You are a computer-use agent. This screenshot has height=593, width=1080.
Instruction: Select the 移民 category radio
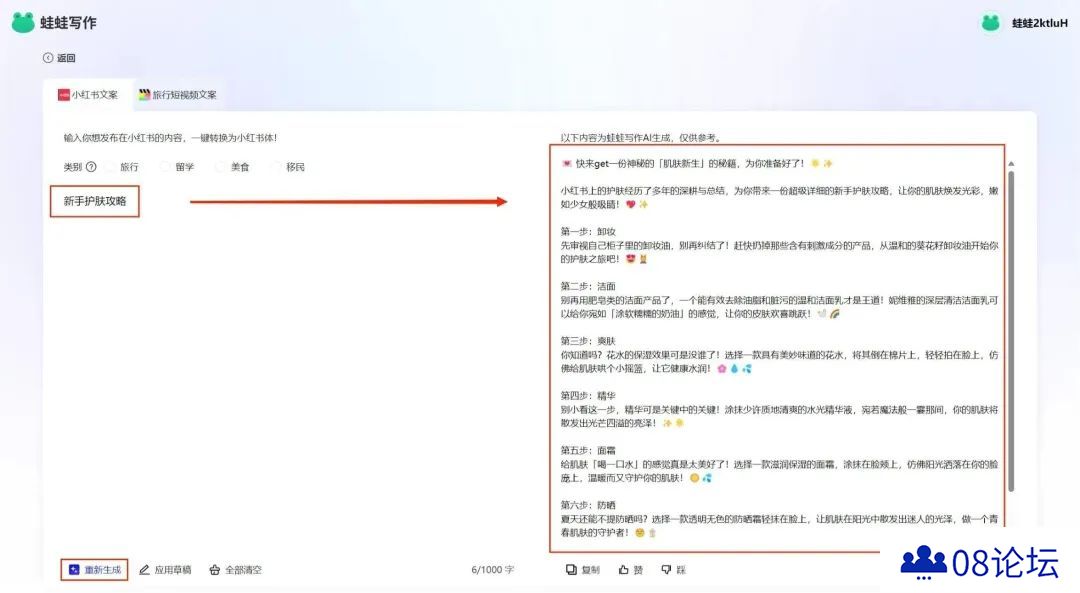tap(276, 167)
